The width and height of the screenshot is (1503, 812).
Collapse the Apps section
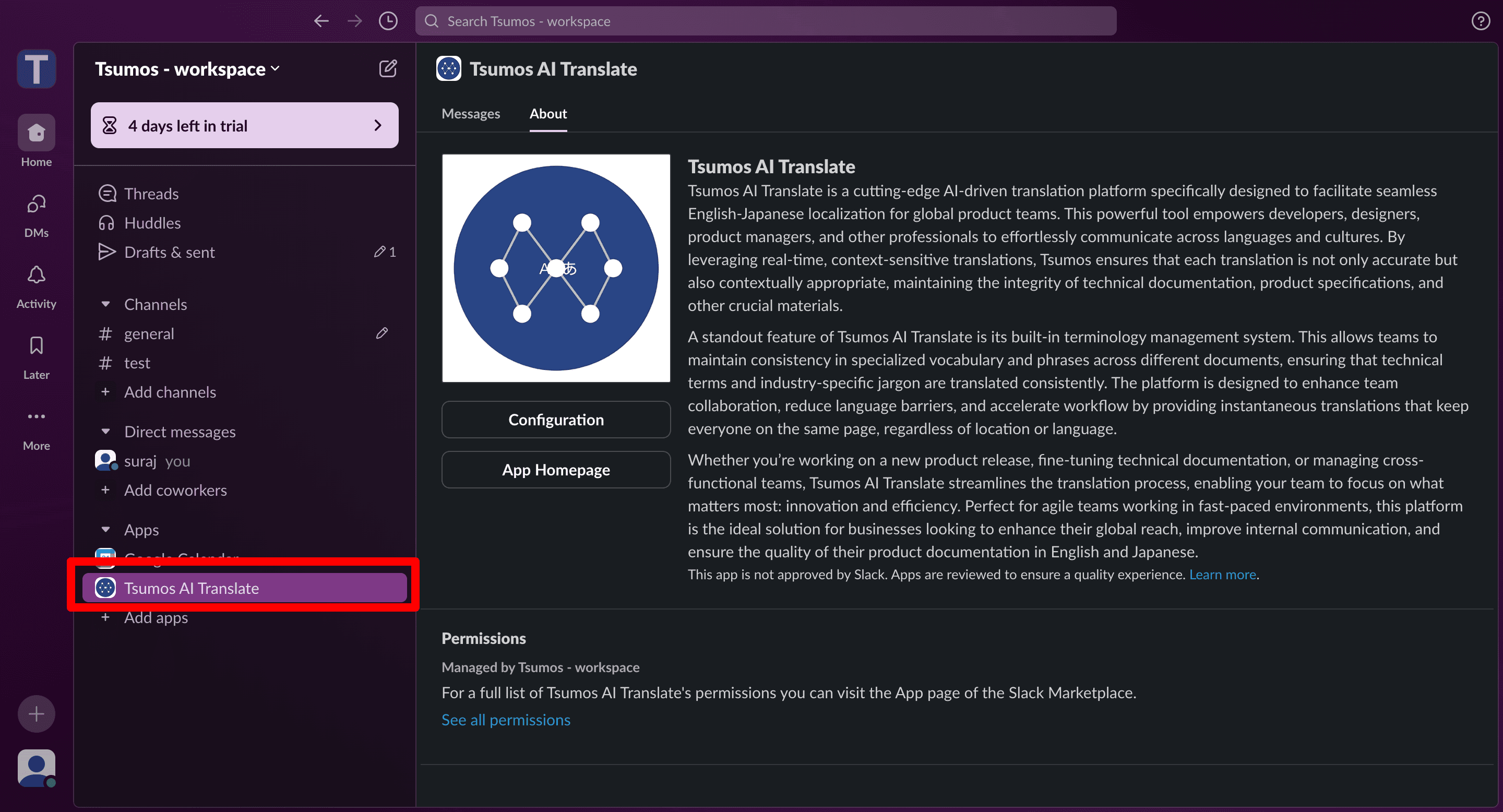point(105,530)
